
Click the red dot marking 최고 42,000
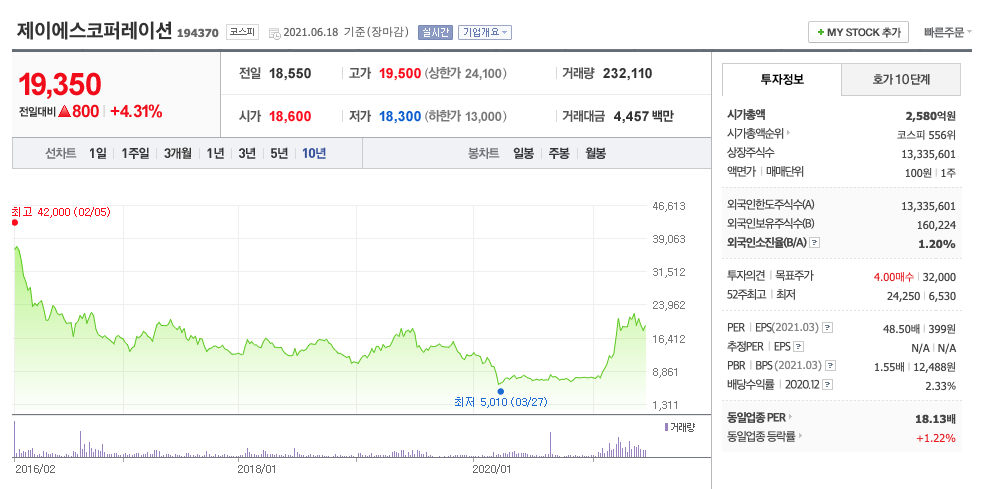coord(15,222)
